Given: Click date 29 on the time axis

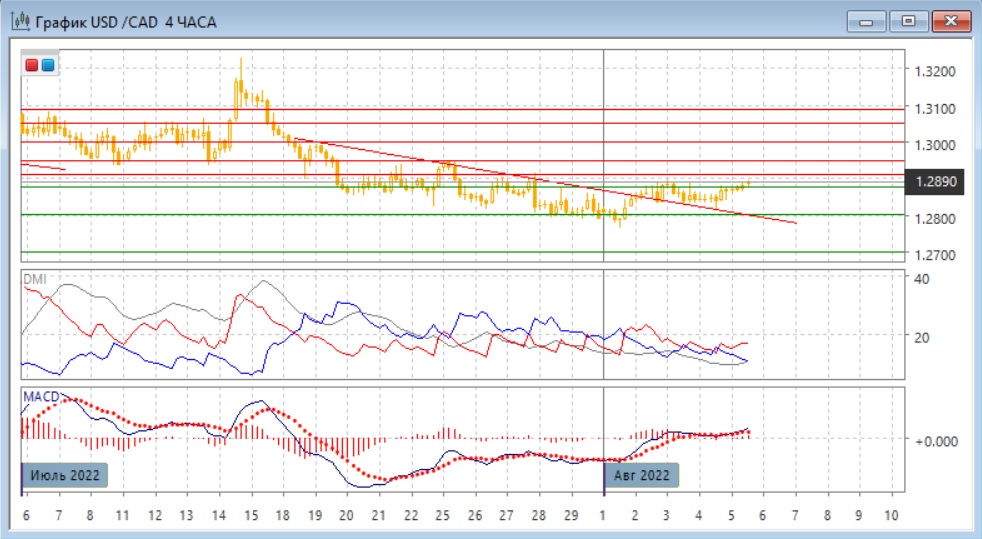Looking at the screenshot, I should point(569,515).
